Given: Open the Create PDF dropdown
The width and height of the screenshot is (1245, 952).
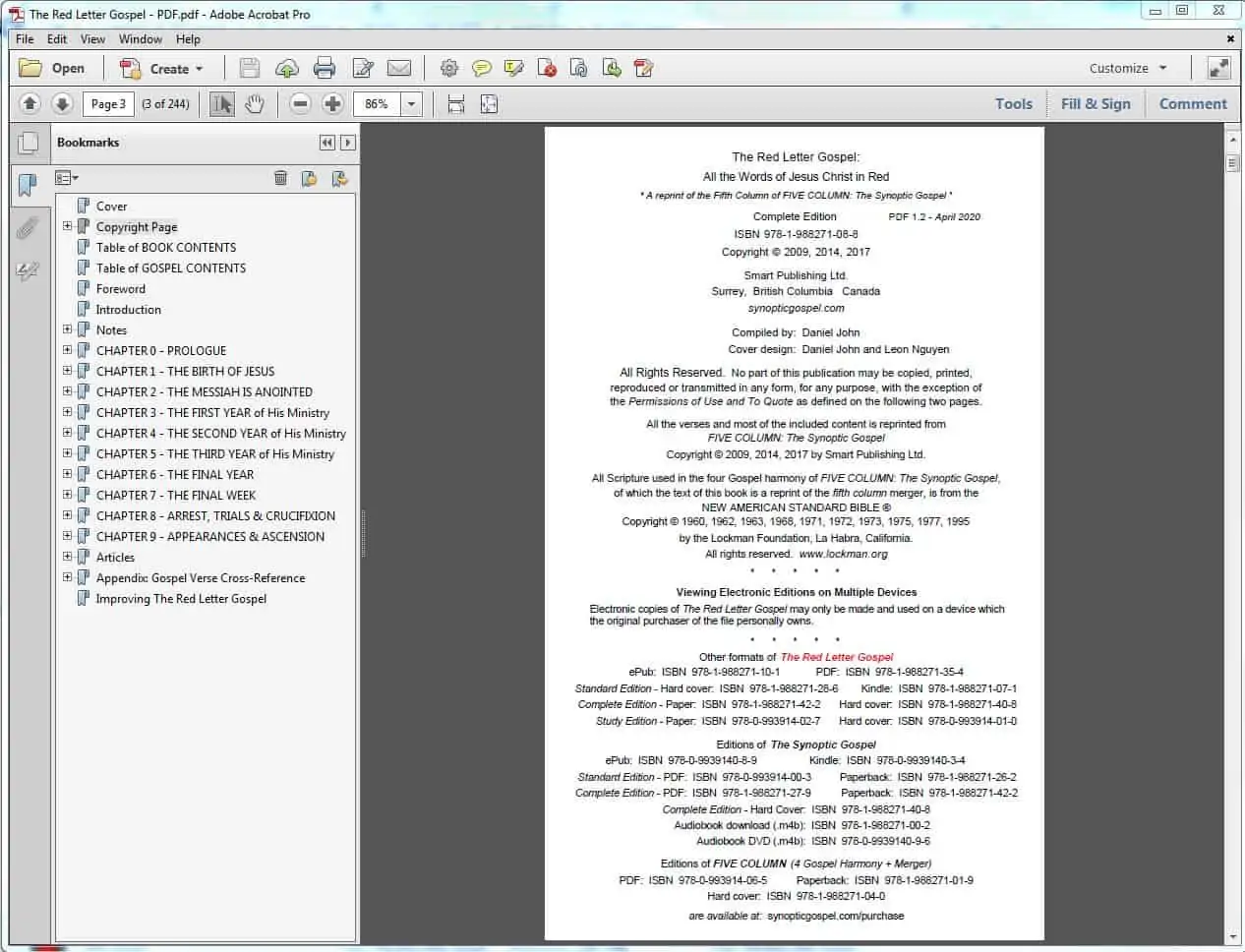Looking at the screenshot, I should coord(161,68).
